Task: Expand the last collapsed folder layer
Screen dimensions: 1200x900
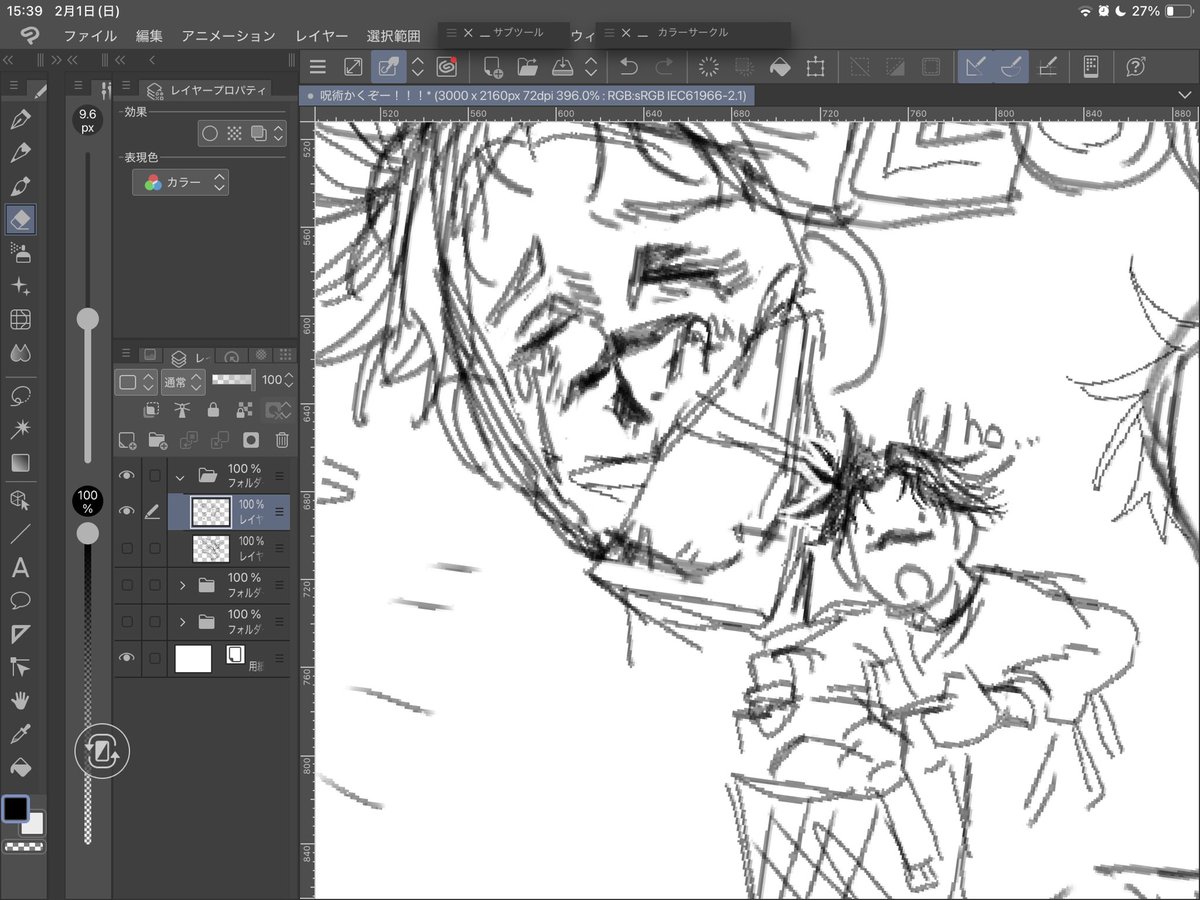Action: click(x=182, y=621)
